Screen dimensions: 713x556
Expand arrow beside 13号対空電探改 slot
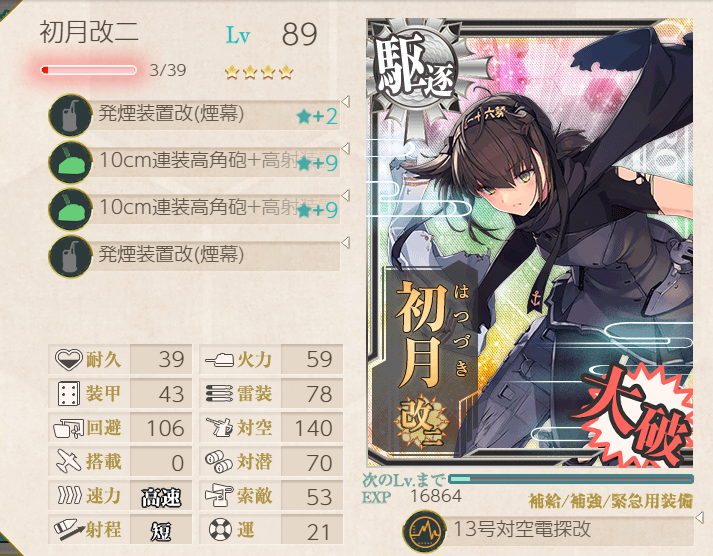click(700, 517)
